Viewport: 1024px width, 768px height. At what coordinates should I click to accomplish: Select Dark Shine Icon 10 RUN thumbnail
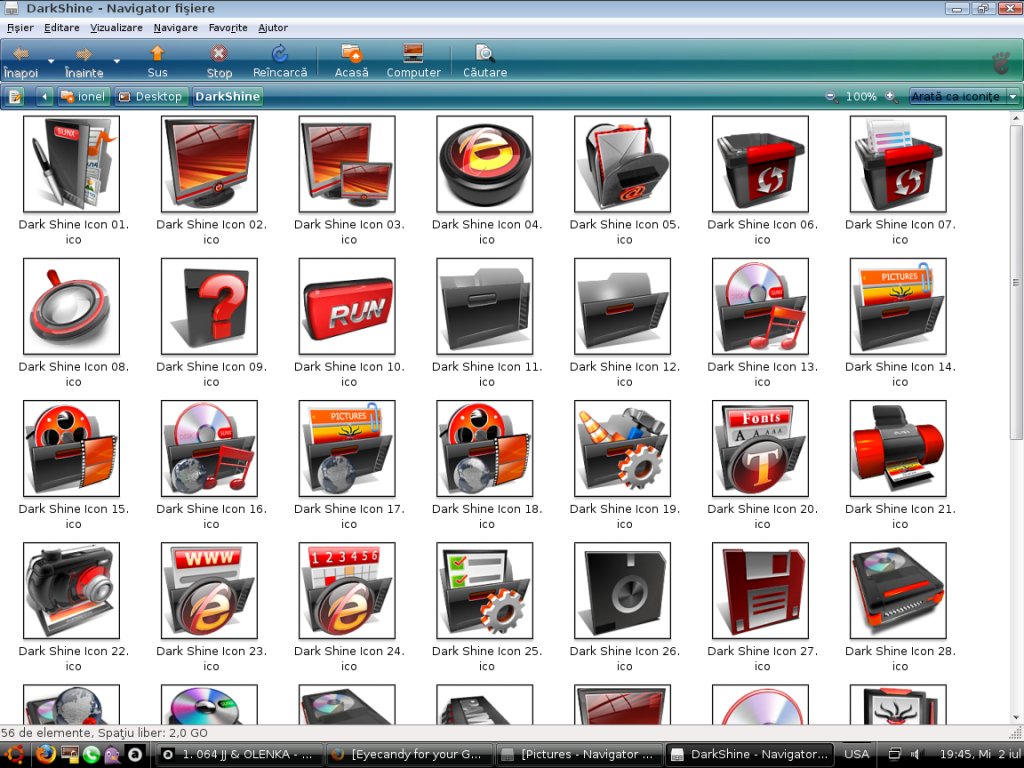click(347, 306)
